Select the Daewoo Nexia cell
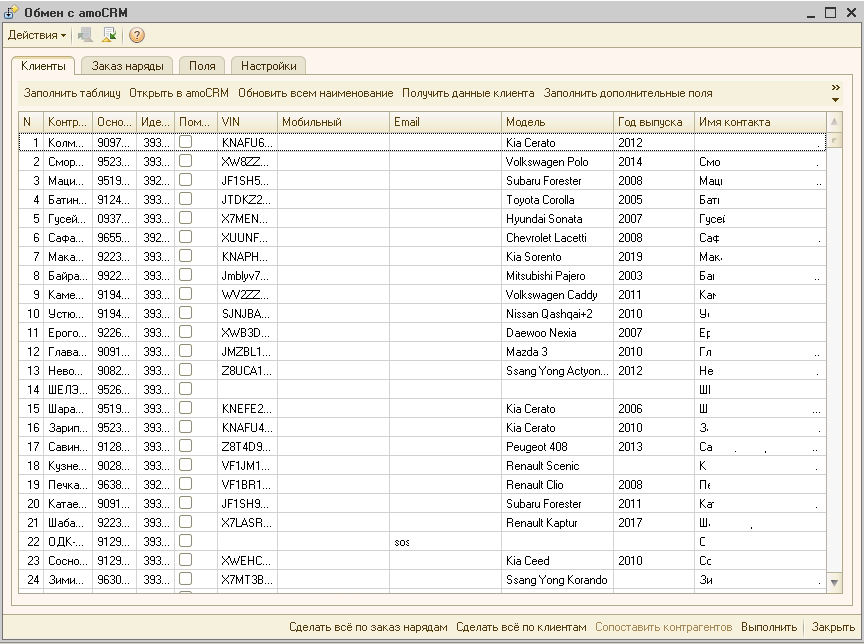 (557, 333)
